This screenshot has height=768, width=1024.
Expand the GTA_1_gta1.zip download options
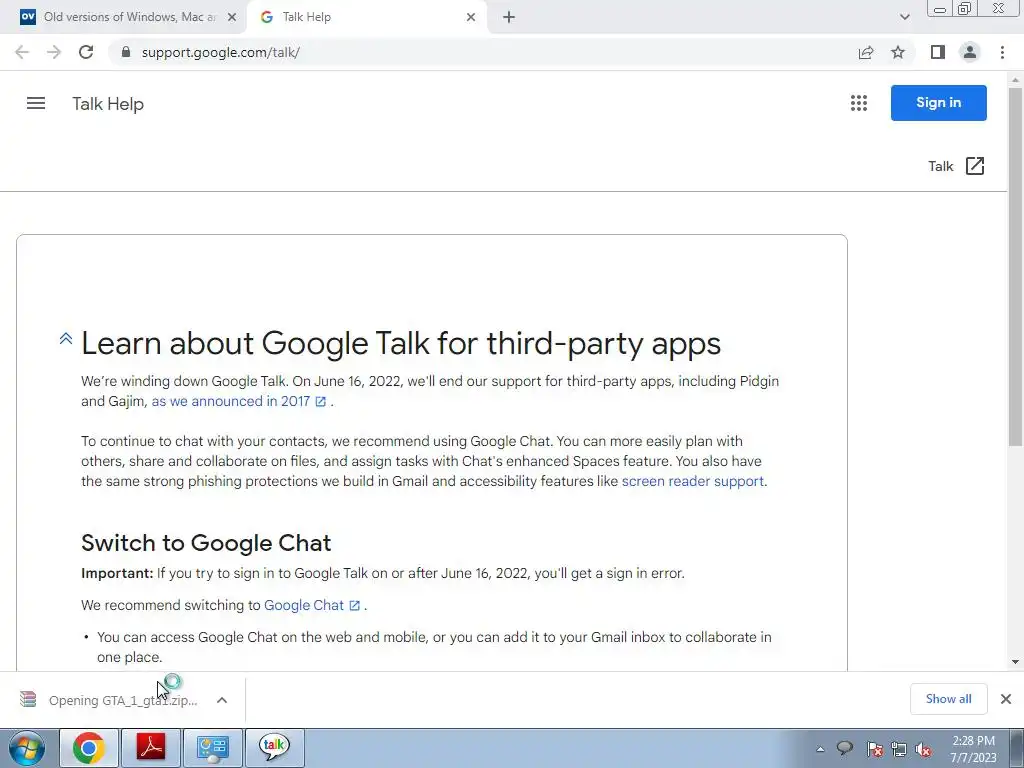(222, 700)
